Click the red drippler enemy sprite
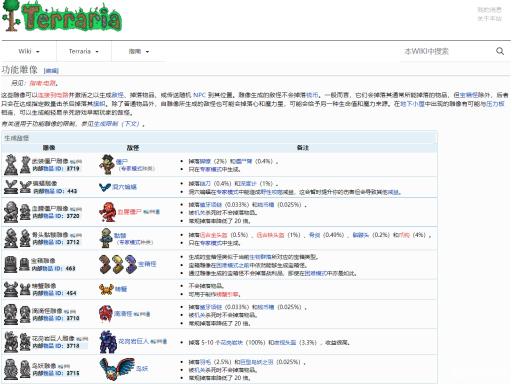 point(106,314)
